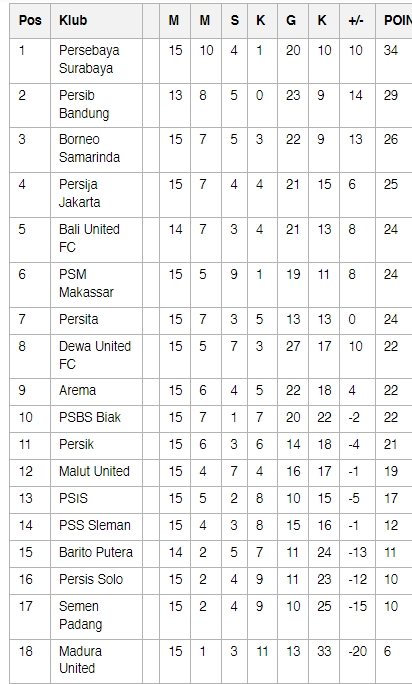Select the Persis Solo entry
The height and width of the screenshot is (684, 412).
click(91, 579)
